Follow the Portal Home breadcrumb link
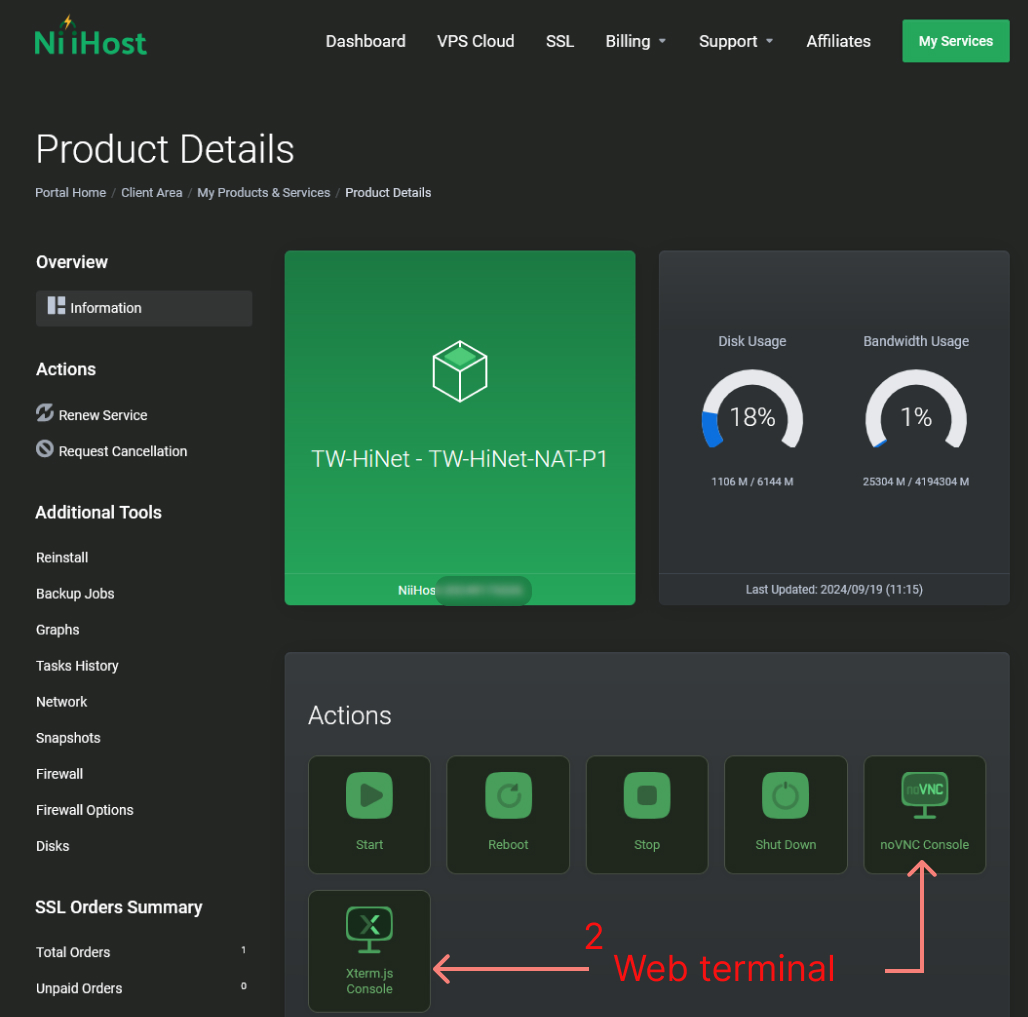This screenshot has height=1017, width=1028. click(x=70, y=193)
